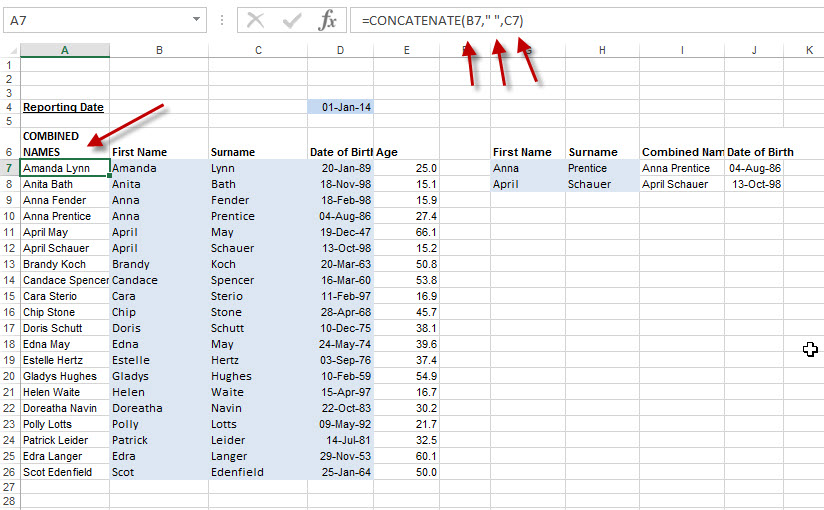Click the Name Box showing A7
The height and width of the screenshot is (510, 824).
[105, 21]
